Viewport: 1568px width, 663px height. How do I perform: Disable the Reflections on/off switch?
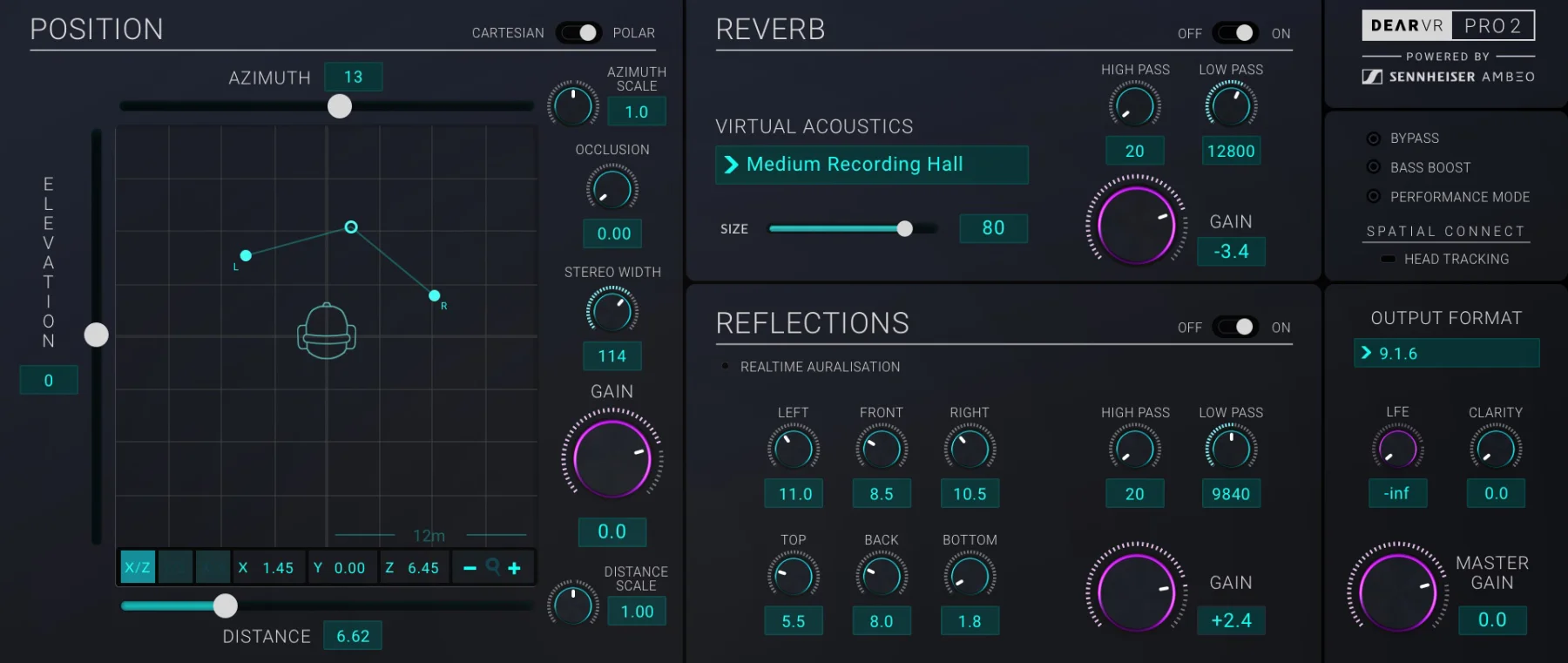(1235, 327)
